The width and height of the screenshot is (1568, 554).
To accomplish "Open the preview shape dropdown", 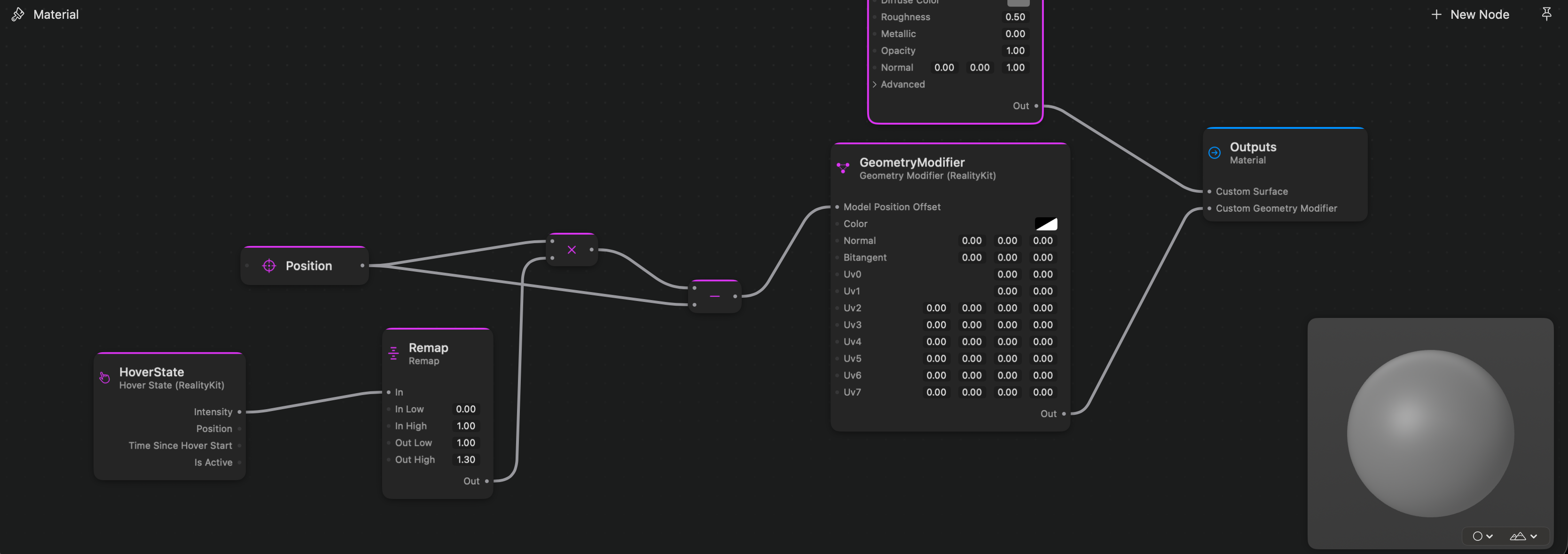I will pos(1482,536).
